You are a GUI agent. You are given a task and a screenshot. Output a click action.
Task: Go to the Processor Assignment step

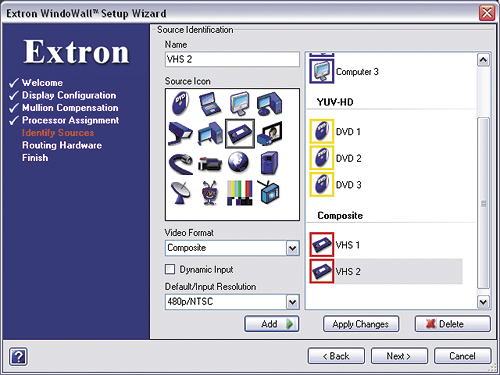click(x=70, y=120)
